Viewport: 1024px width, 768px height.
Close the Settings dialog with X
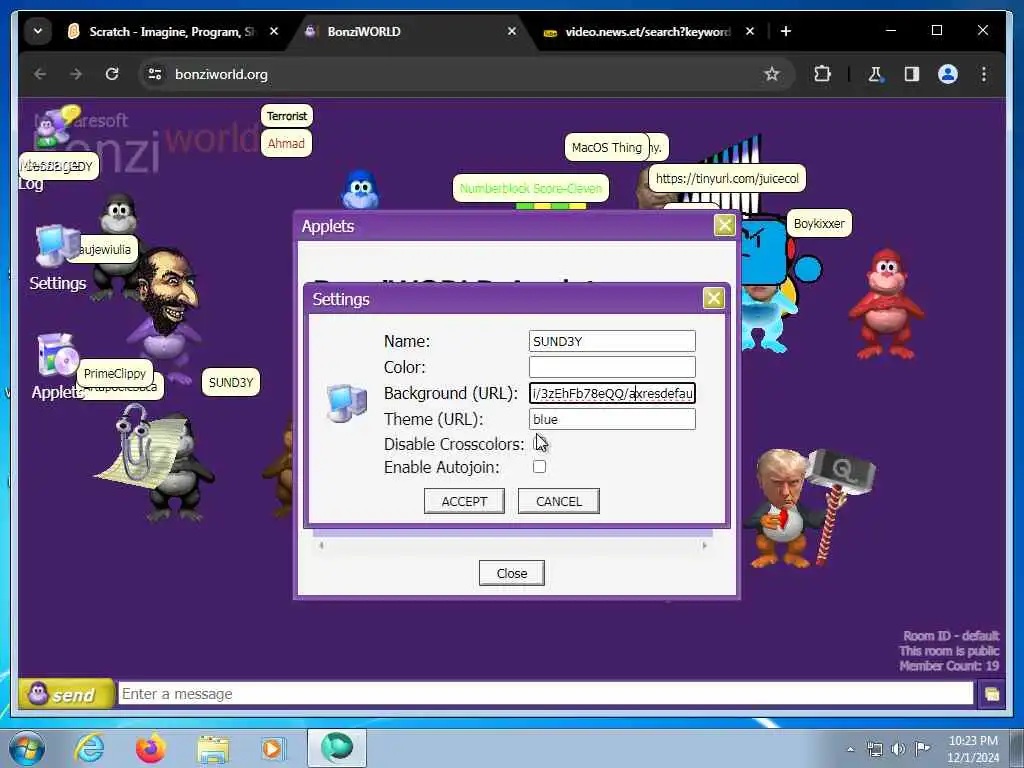click(x=713, y=298)
